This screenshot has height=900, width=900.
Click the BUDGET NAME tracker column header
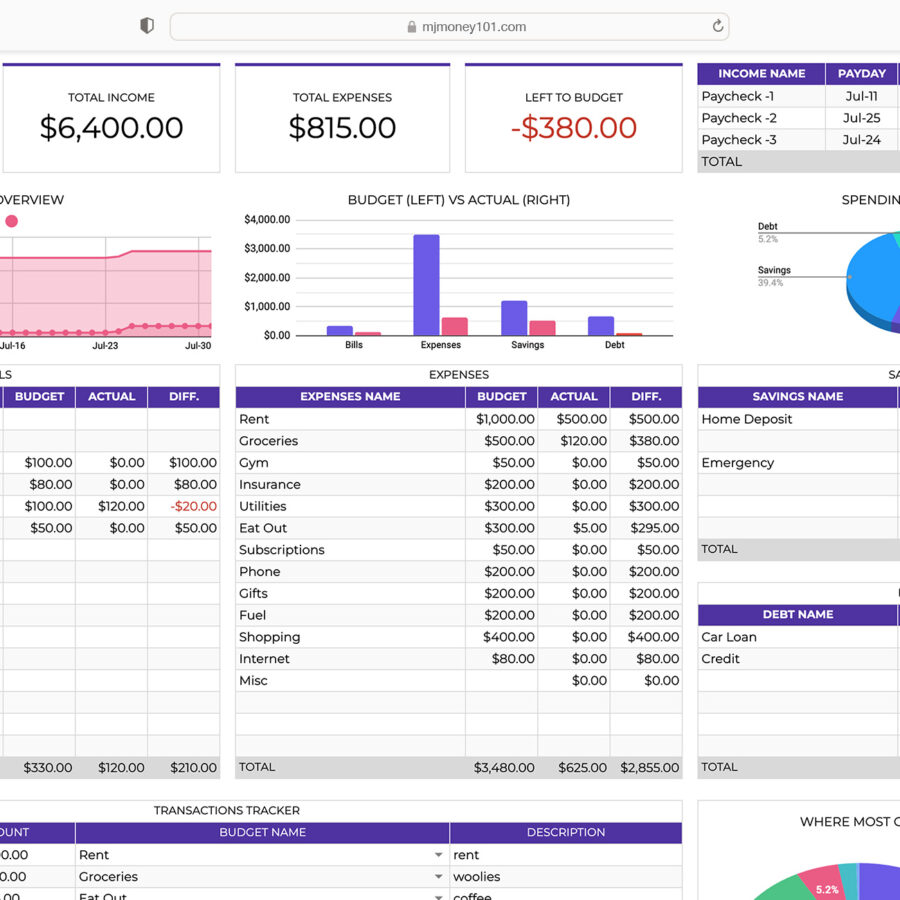(x=262, y=832)
